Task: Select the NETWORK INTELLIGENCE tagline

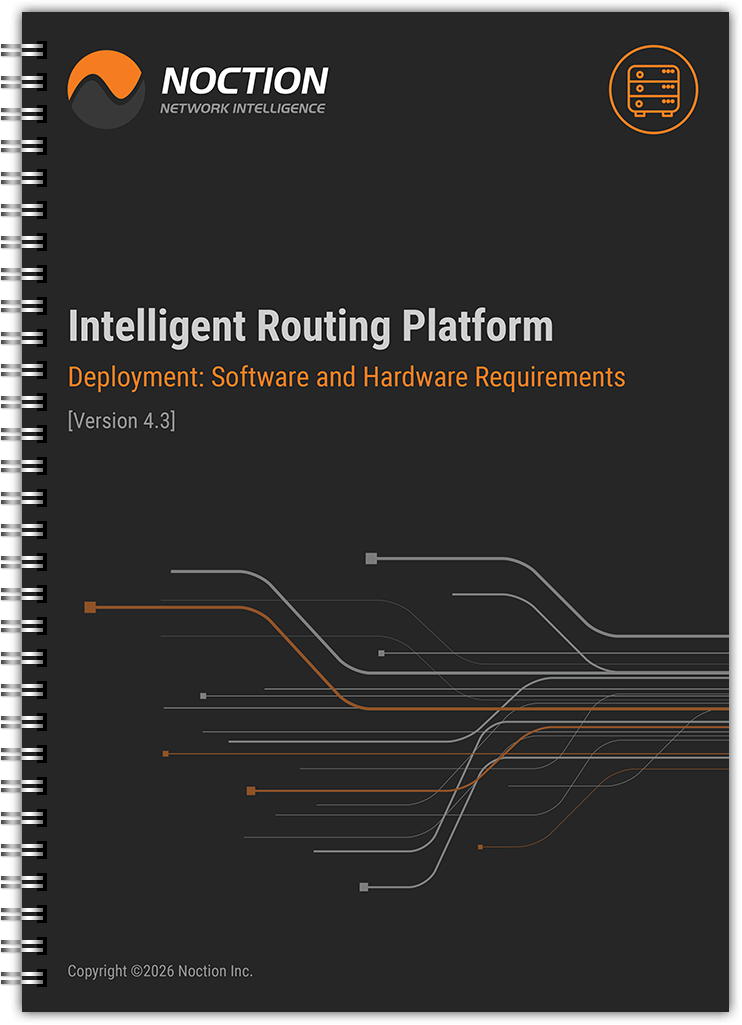Action: [242, 108]
